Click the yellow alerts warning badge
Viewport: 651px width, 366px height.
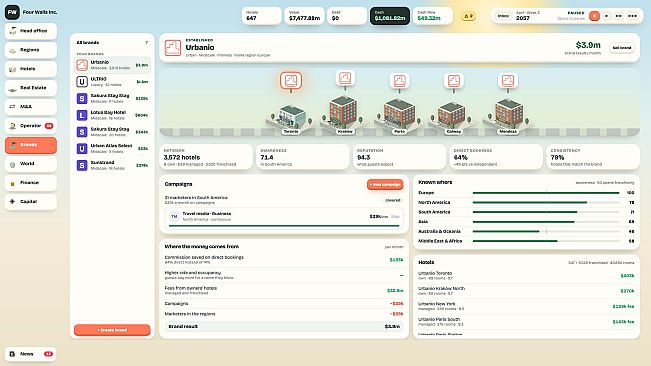coord(468,16)
